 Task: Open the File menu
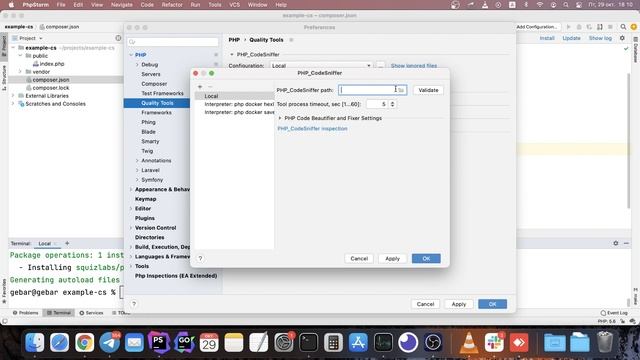pos(61,5)
